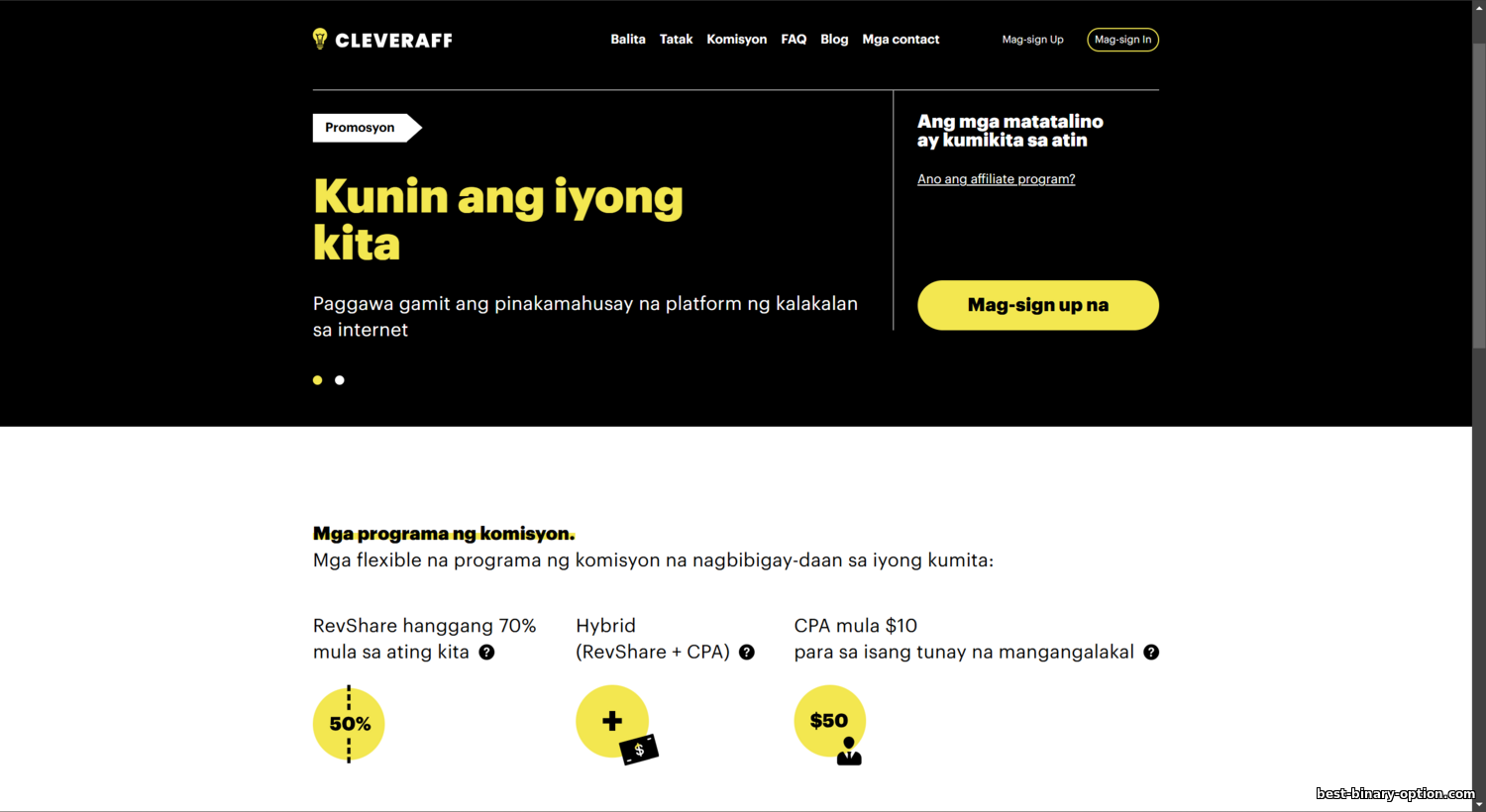Click the 'Kunin ang iyong kita' headline

coord(497,220)
